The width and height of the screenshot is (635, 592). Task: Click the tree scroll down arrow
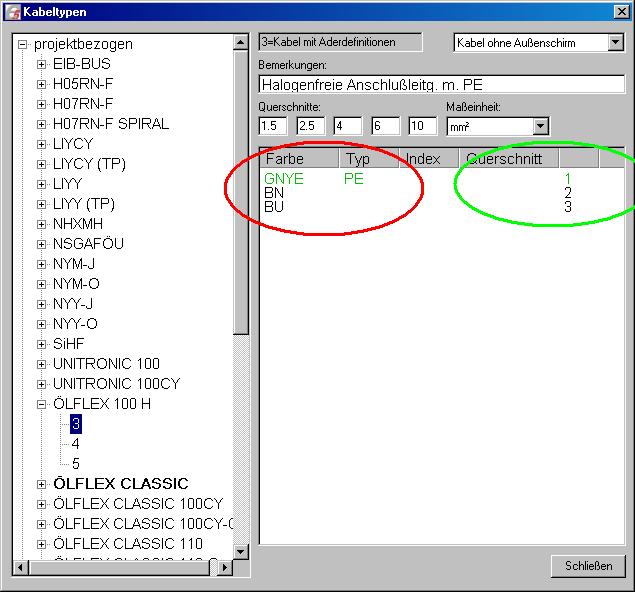tap(241, 552)
